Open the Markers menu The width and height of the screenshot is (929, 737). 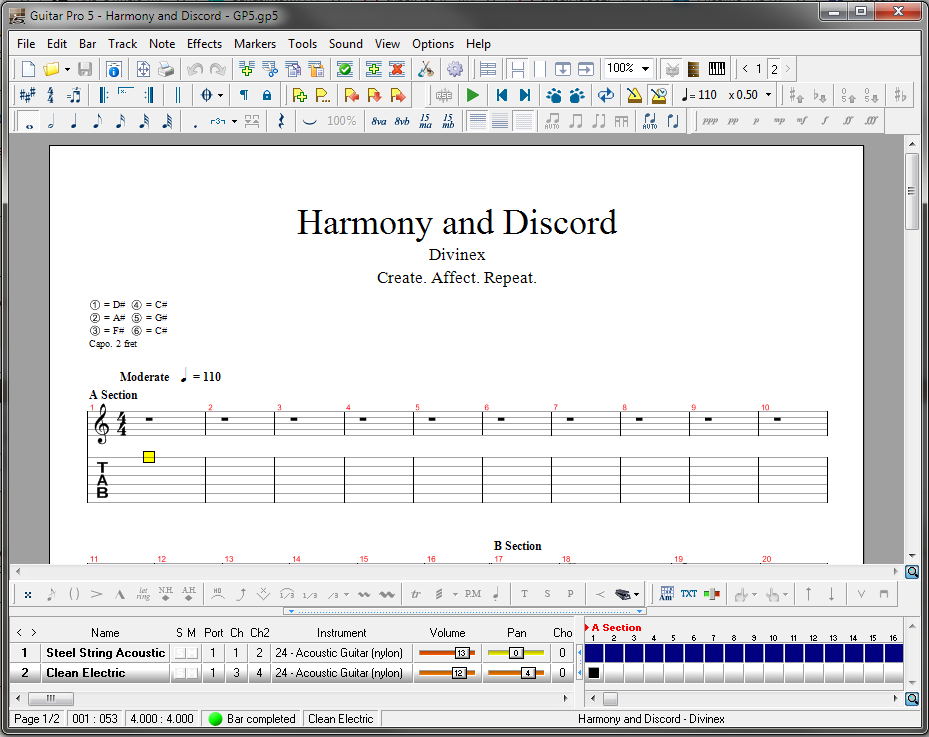point(255,44)
